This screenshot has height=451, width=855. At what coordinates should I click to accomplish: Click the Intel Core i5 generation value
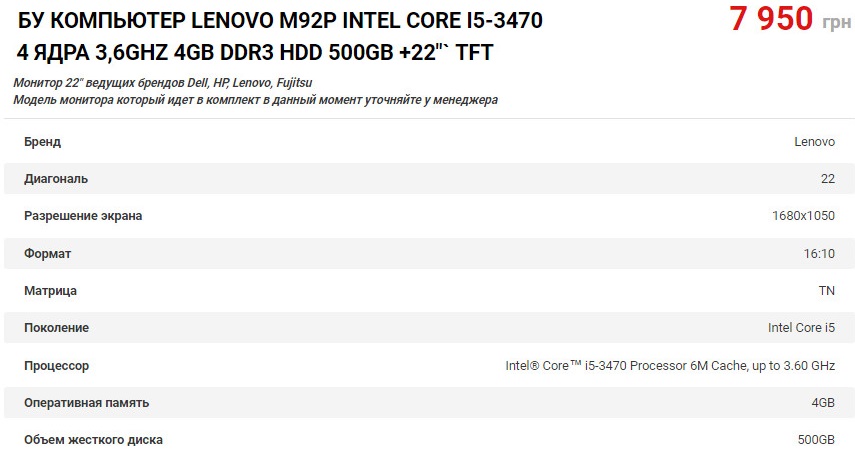(801, 328)
